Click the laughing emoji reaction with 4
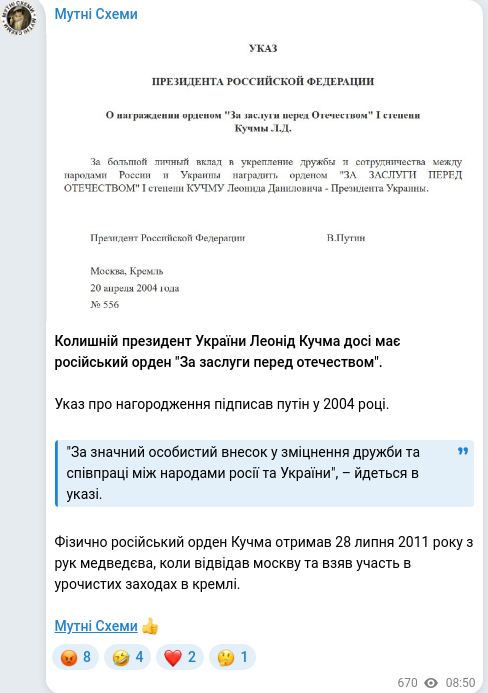The width and height of the screenshot is (488, 693). tap(127, 657)
